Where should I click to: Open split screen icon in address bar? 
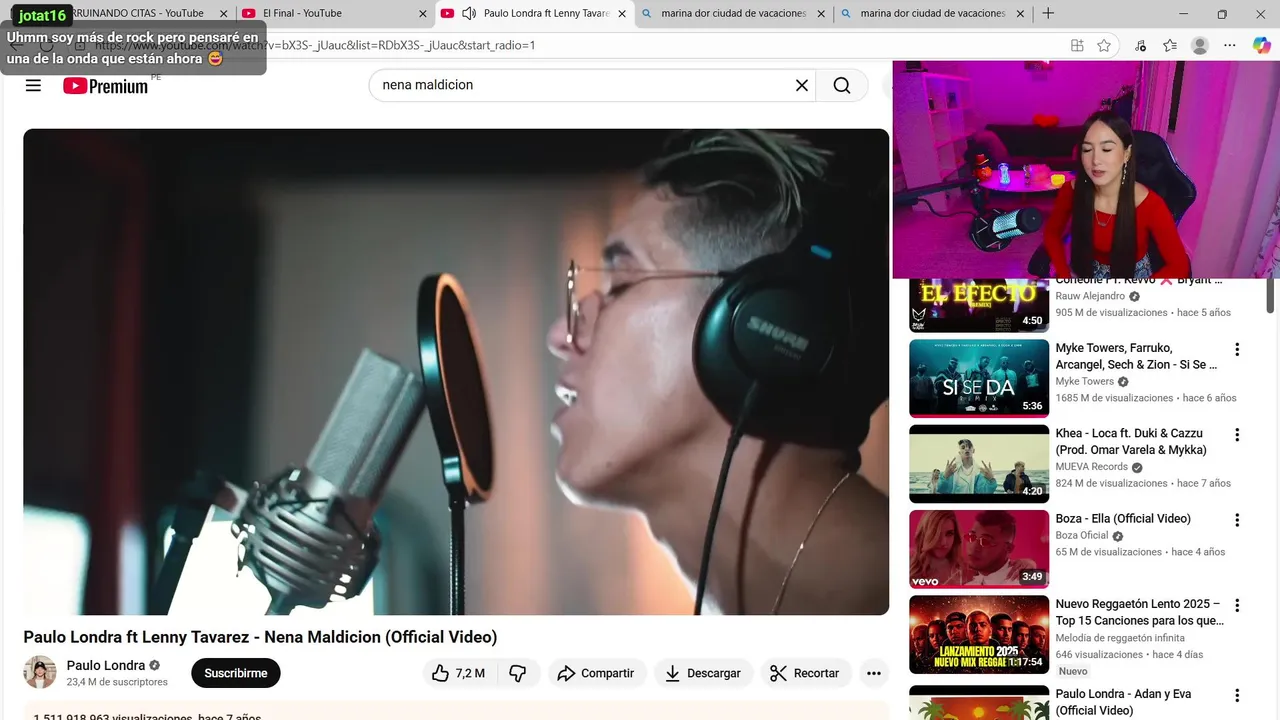click(x=1077, y=45)
